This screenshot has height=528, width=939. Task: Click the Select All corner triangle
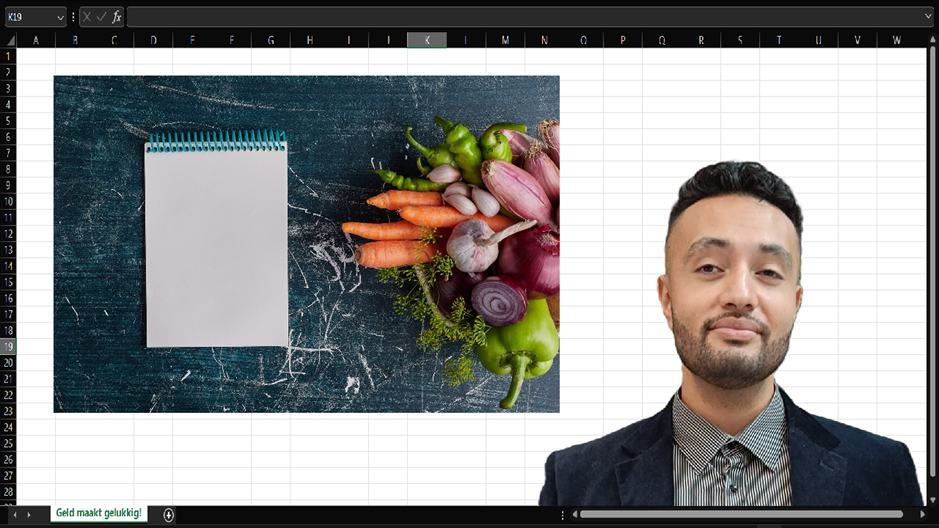[9, 40]
